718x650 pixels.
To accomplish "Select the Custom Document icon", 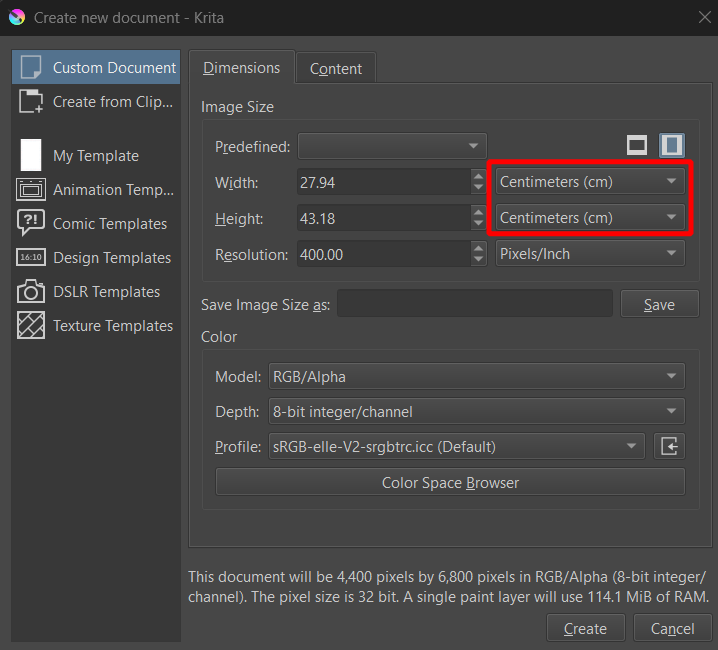I will tap(31, 68).
